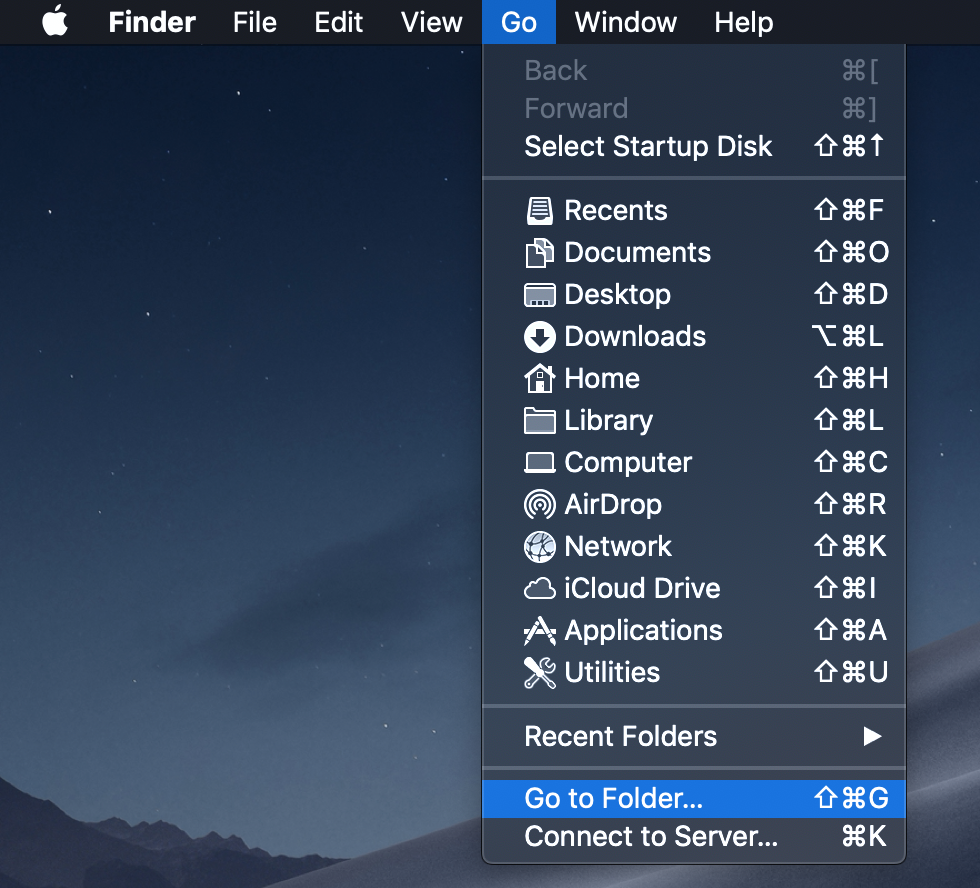This screenshot has height=888, width=980.
Task: Click the Network globe icon
Action: click(539, 547)
